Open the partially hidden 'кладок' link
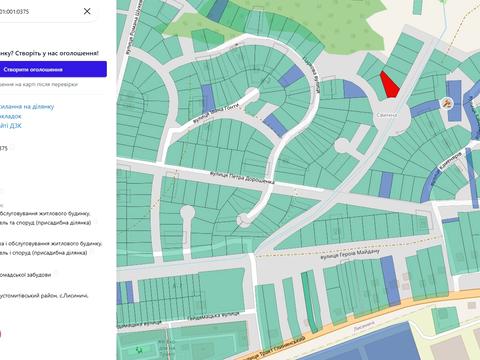 click(x=11, y=116)
